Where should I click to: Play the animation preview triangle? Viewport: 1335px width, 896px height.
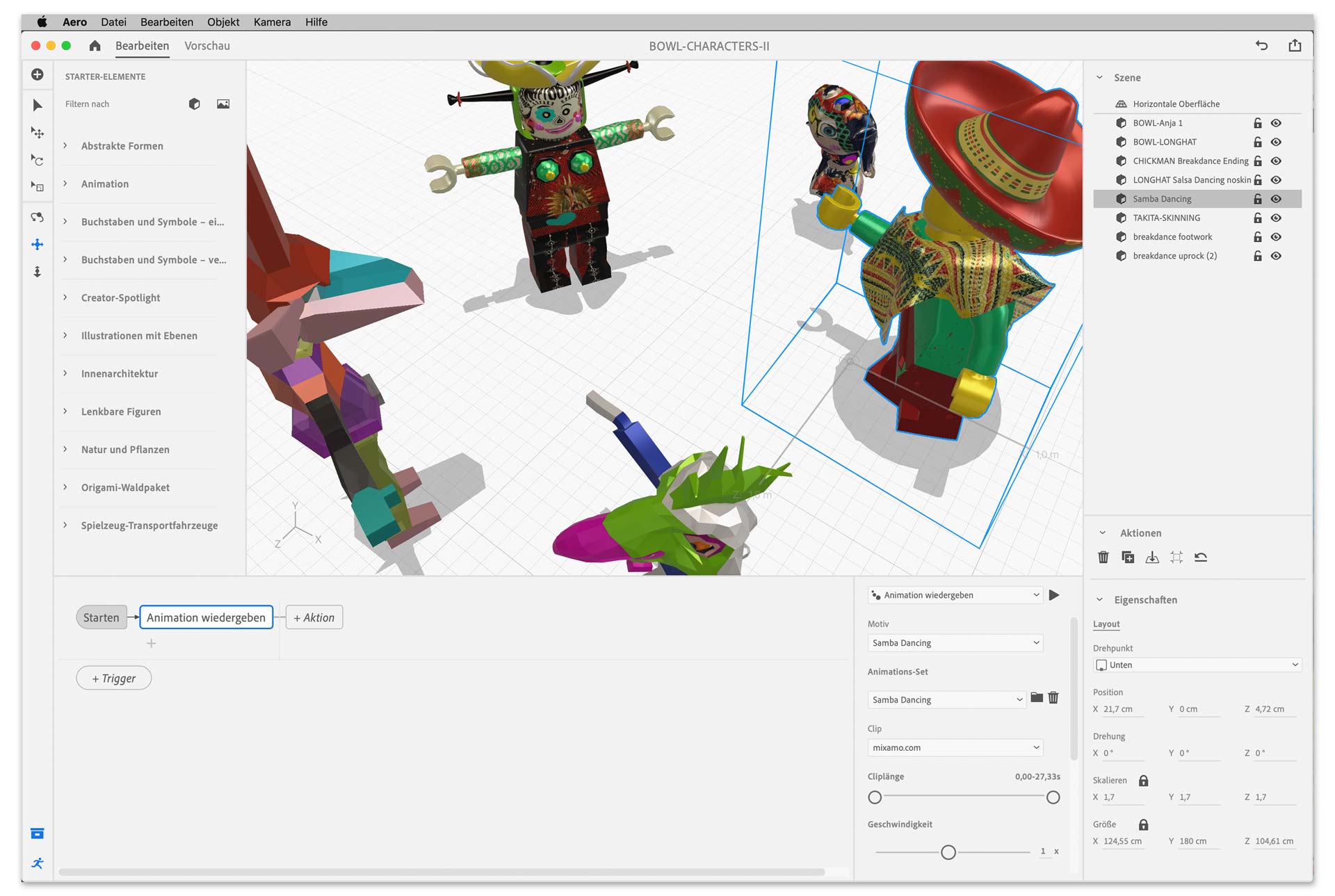coord(1054,595)
